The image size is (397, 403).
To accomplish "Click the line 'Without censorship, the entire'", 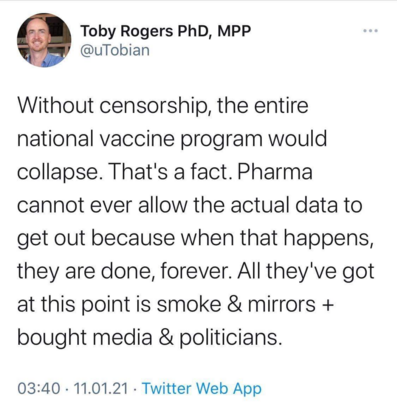I will (x=163, y=106).
